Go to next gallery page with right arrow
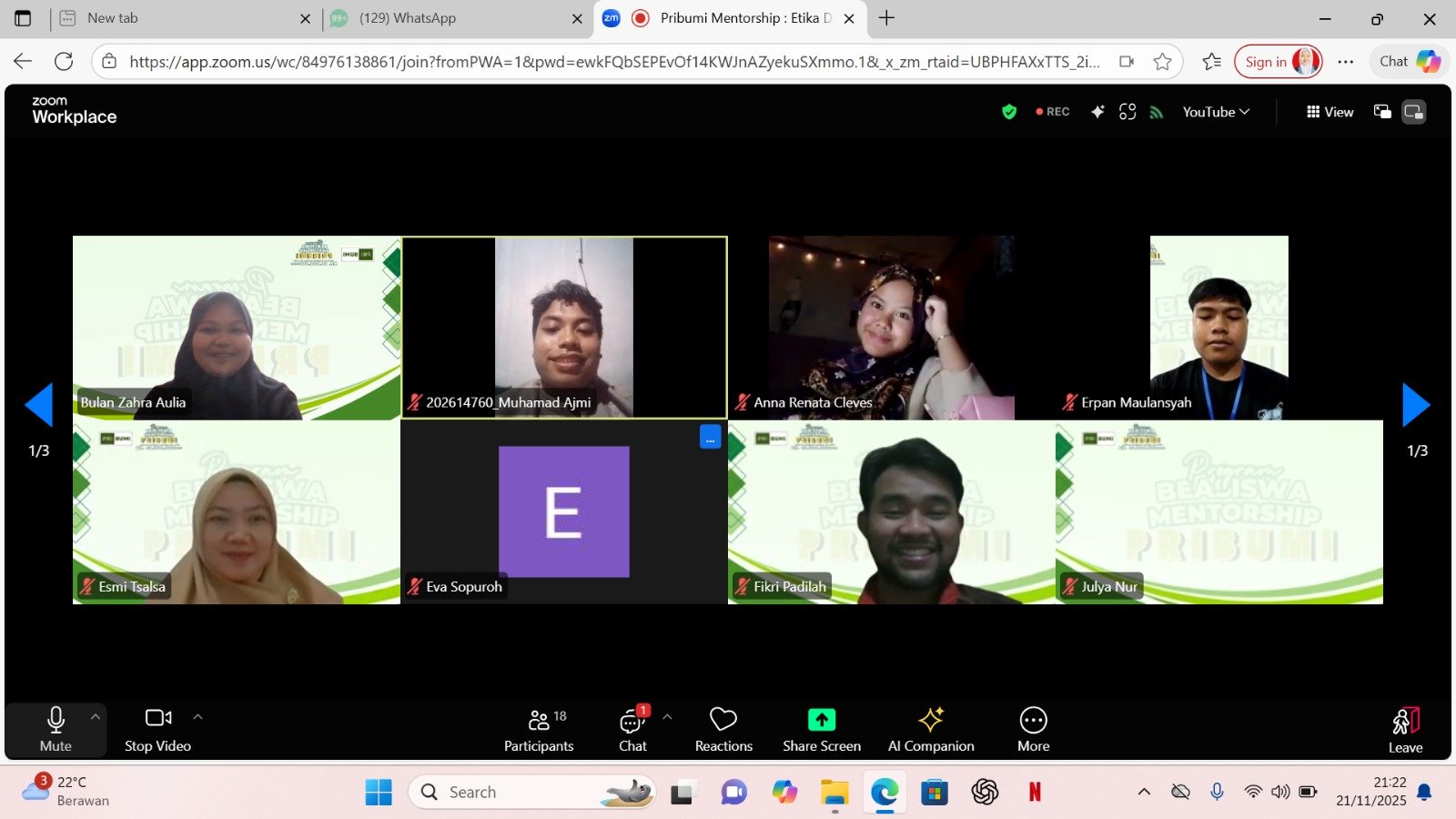Image resolution: width=1456 pixels, height=819 pixels. click(x=1416, y=405)
